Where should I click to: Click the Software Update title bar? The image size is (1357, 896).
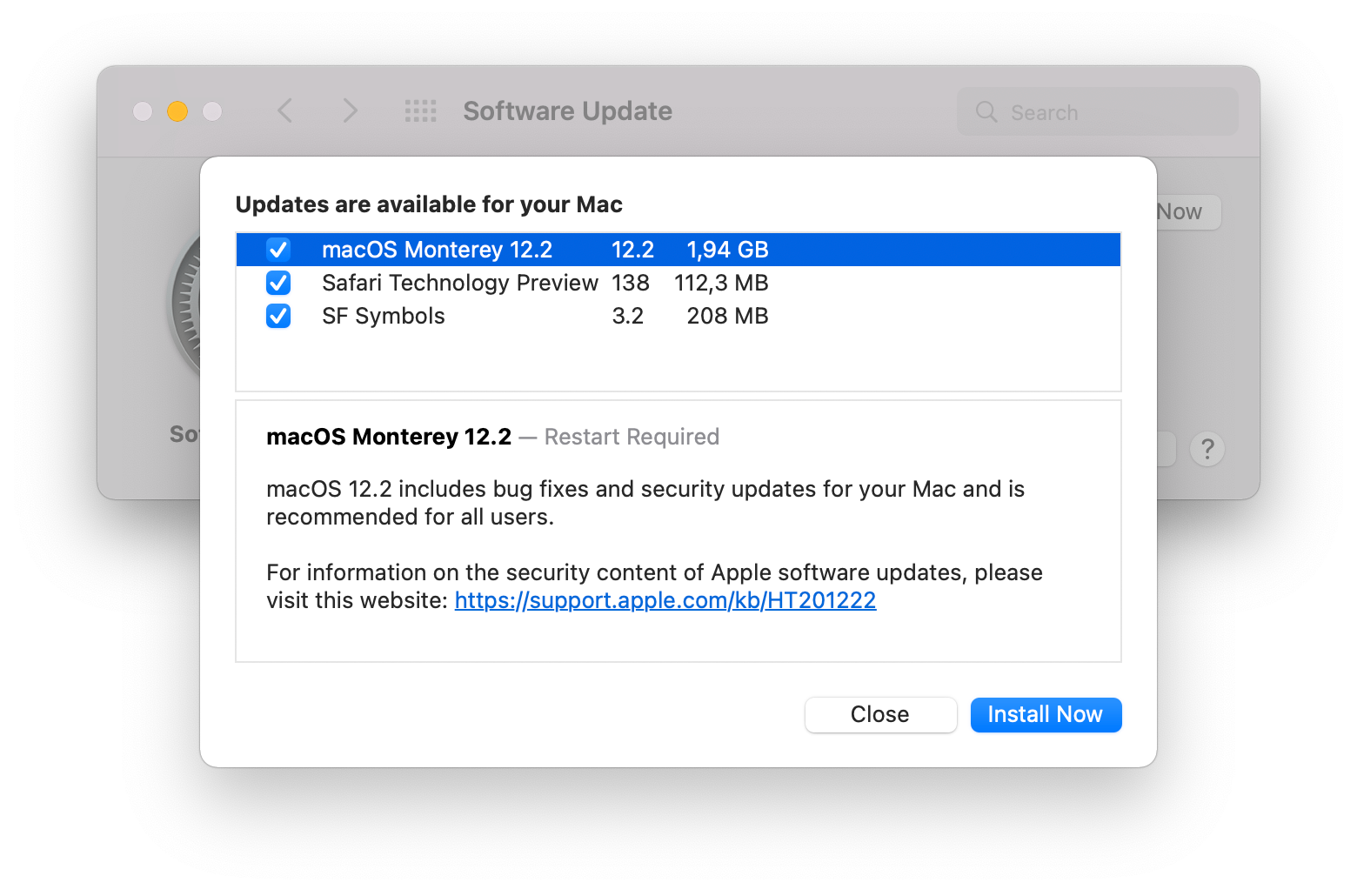click(566, 110)
